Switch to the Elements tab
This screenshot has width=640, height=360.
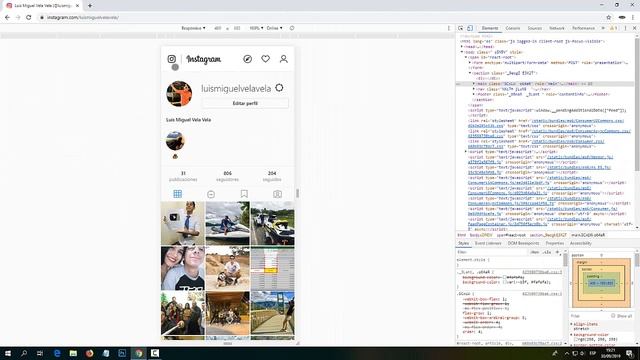pos(490,28)
